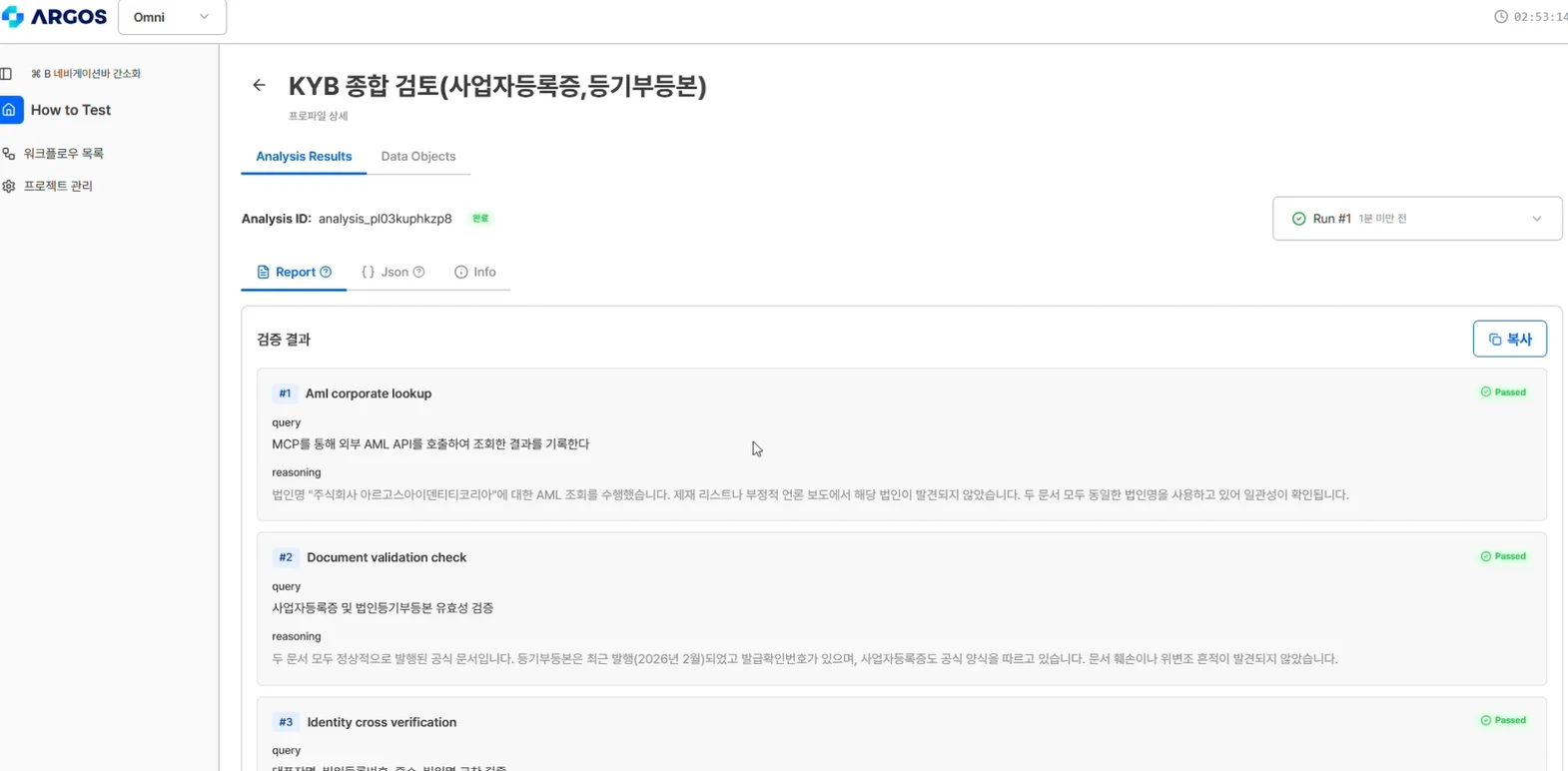
Task: Click the page title KYB 종합 검토
Action: tap(497, 86)
